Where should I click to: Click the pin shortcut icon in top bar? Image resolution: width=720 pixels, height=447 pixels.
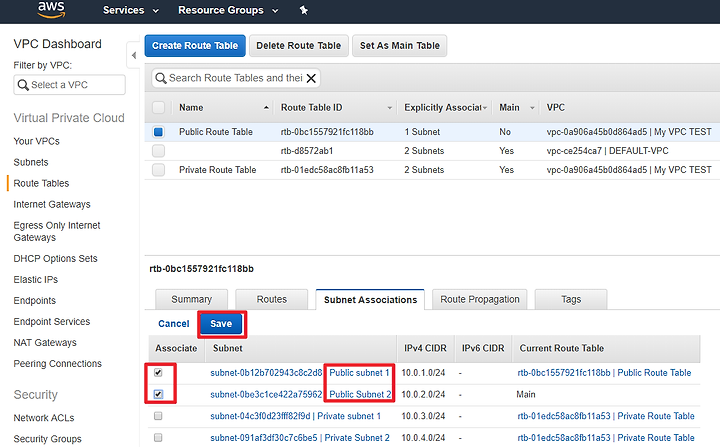pos(304,10)
